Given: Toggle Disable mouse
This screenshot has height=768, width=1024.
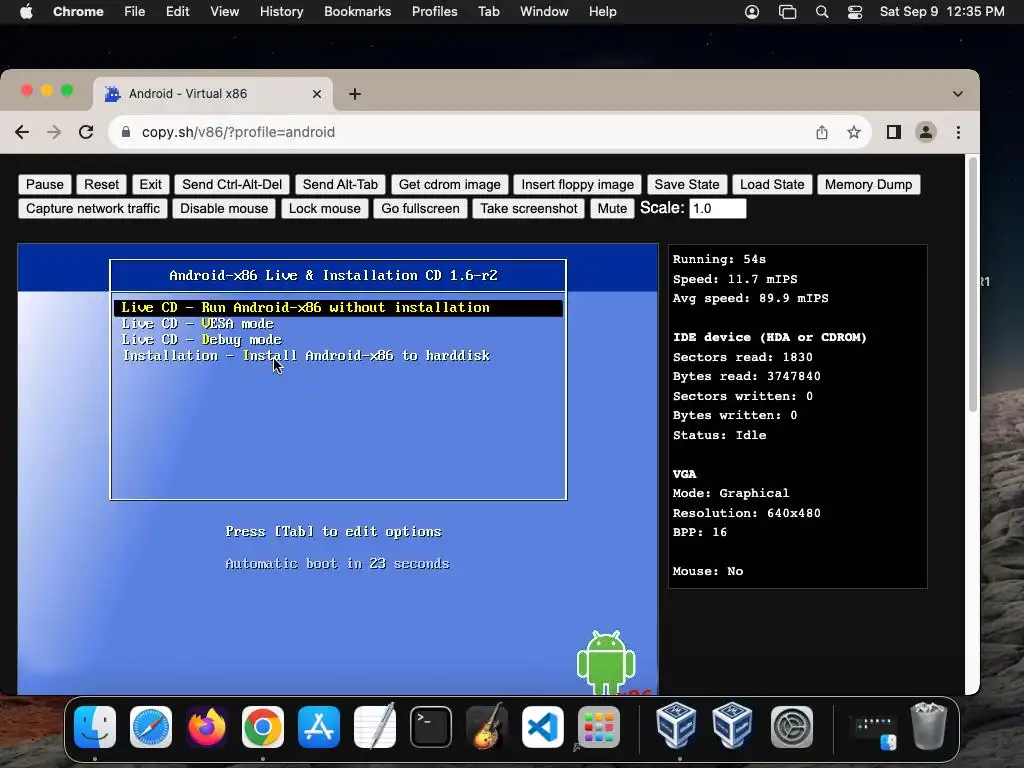Looking at the screenshot, I should click(x=224, y=209).
